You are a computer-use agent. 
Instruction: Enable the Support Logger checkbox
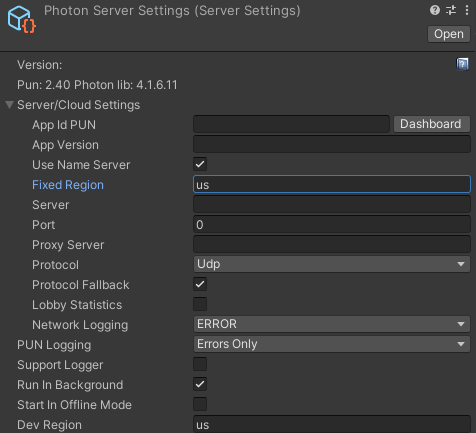[200, 364]
